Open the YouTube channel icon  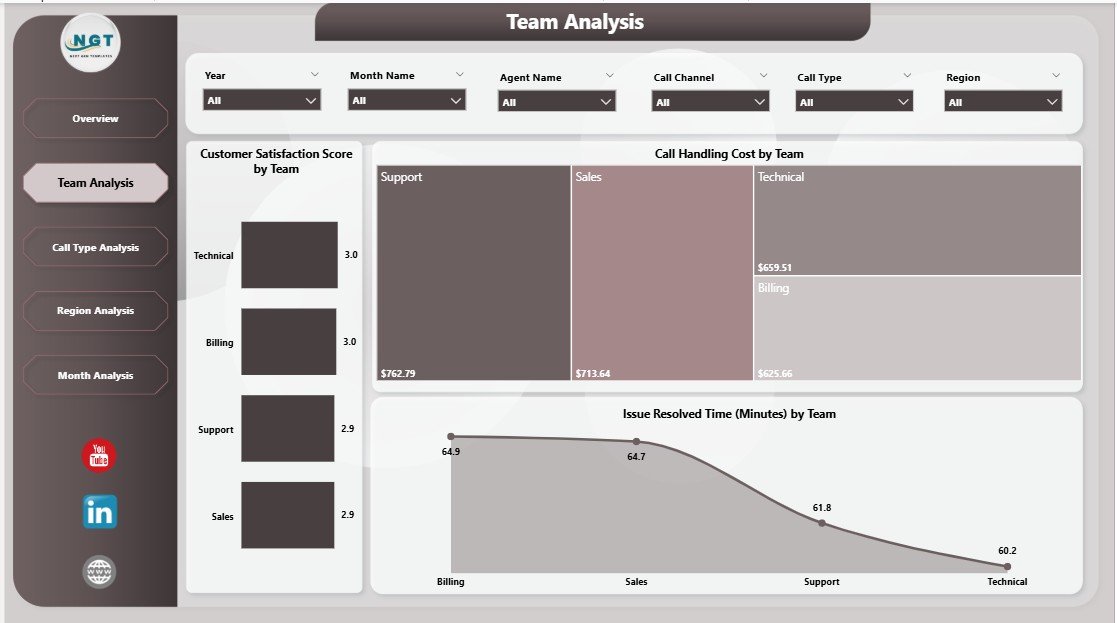[x=97, y=455]
